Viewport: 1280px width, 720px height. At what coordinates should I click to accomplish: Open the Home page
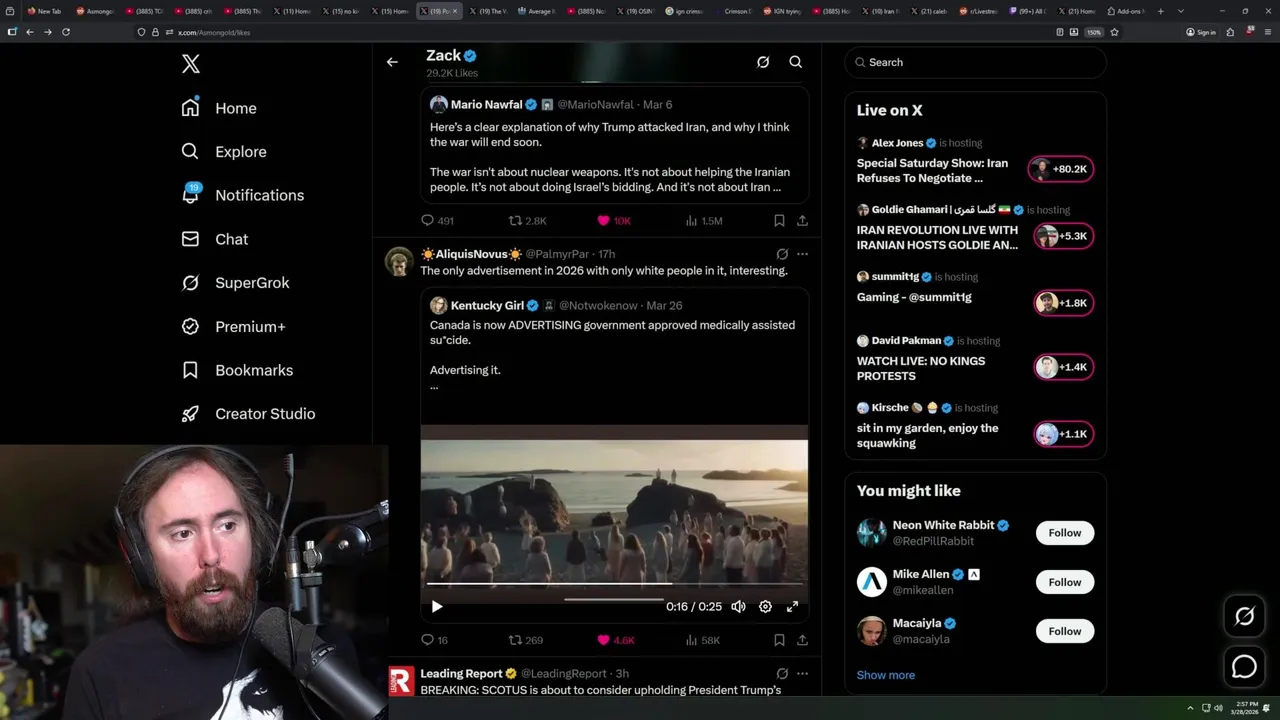(220, 108)
